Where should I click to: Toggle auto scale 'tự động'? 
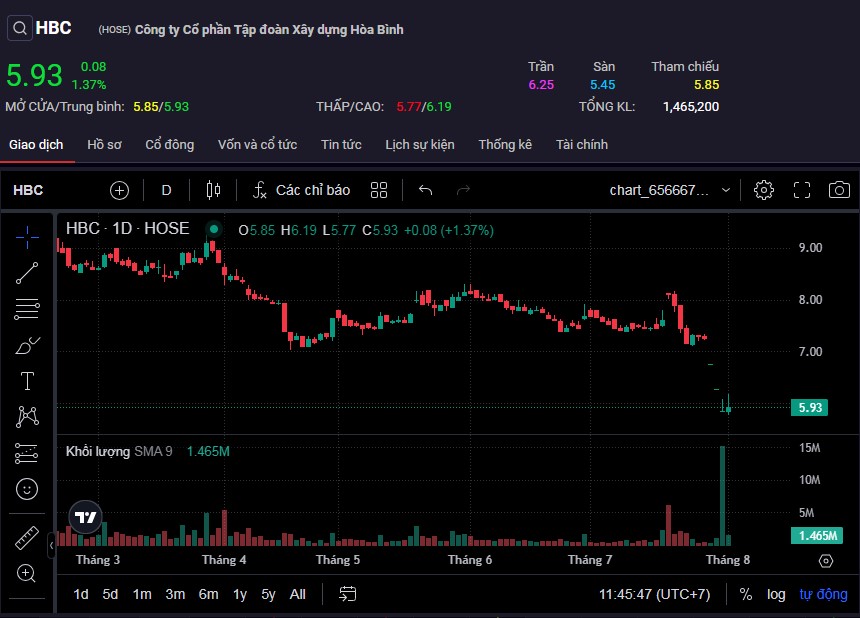pyautogui.click(x=823, y=594)
